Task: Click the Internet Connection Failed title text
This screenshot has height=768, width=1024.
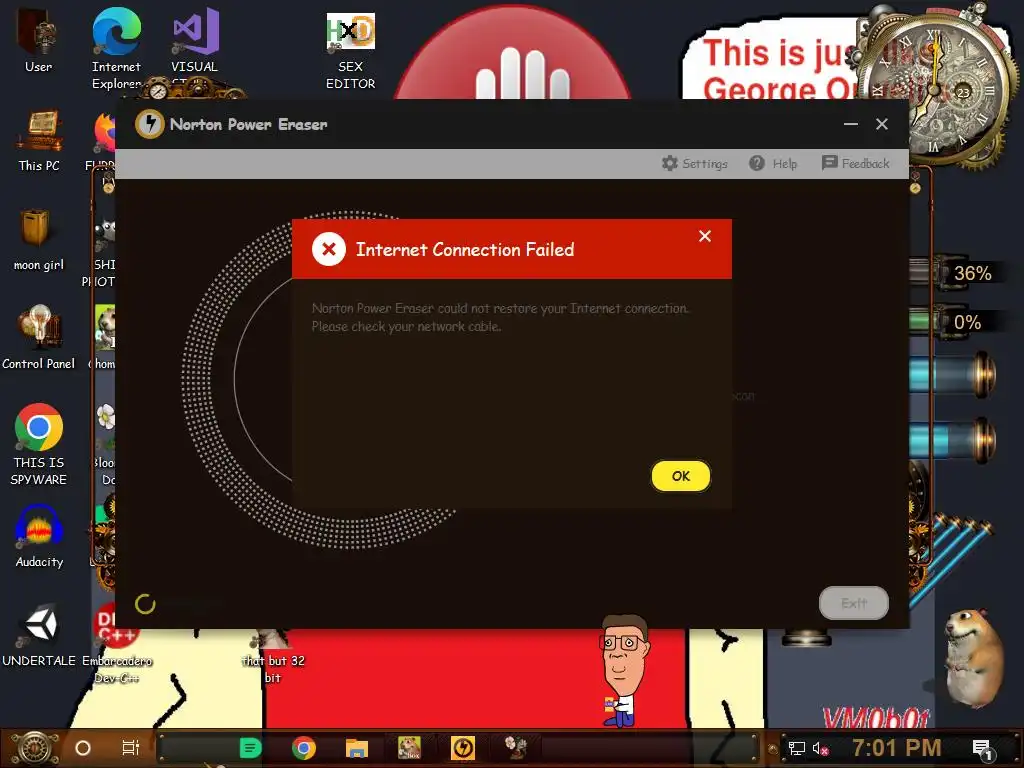Action: tap(465, 249)
